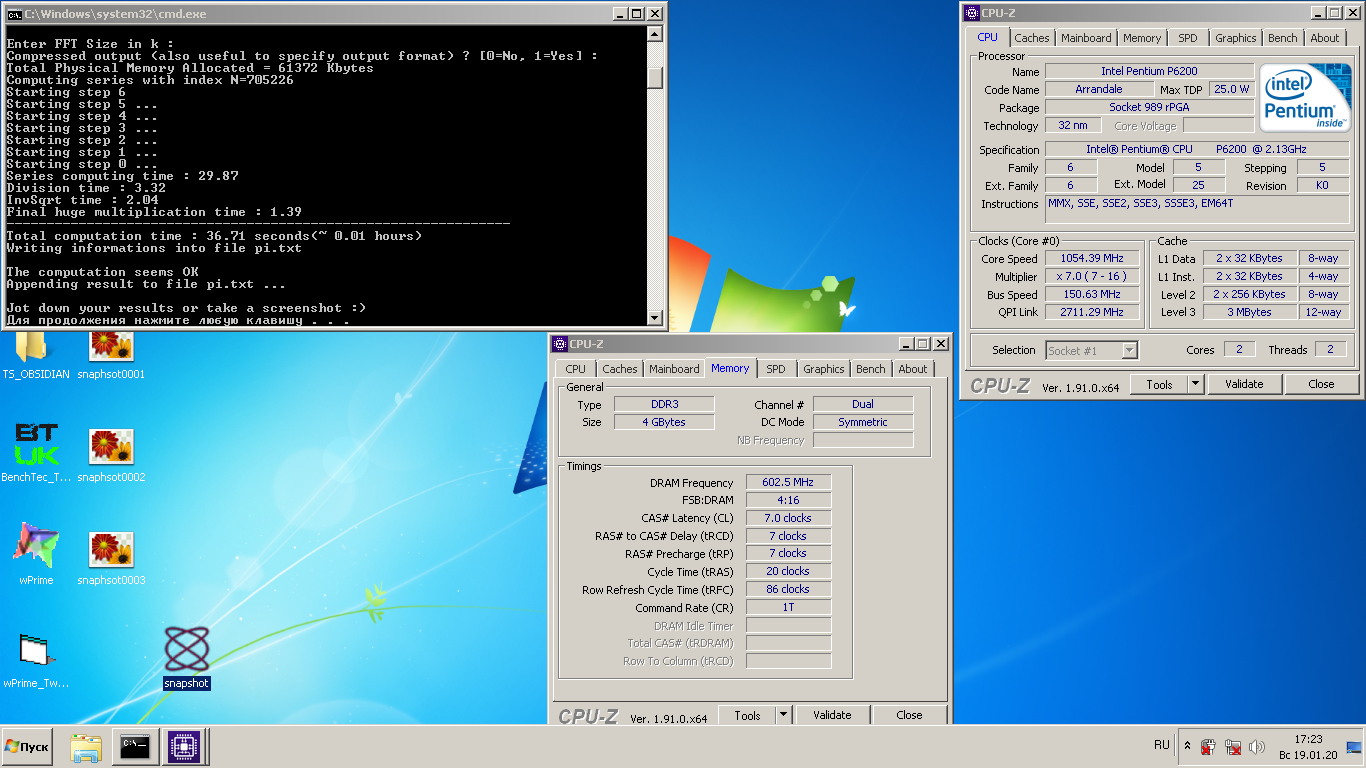Expand the Tools dropdown arrow in the CPU-Z Memory window
1366x768 pixels.
pyautogui.click(x=784, y=715)
